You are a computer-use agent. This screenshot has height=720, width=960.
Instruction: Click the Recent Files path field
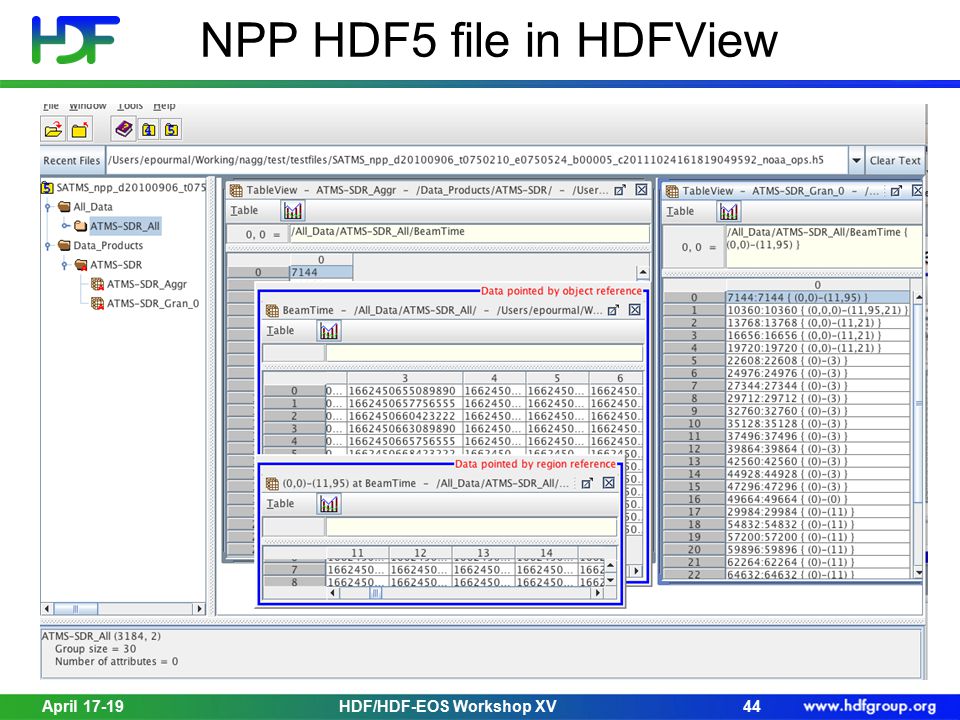point(476,160)
